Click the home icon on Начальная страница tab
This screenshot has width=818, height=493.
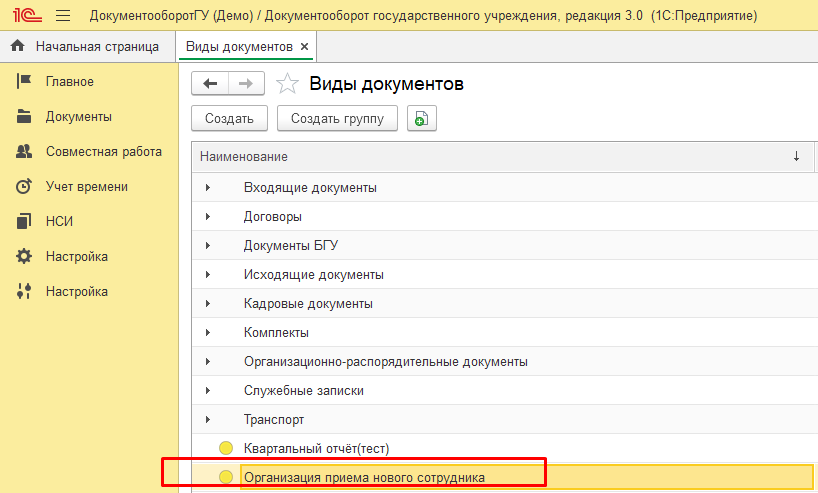tap(18, 46)
